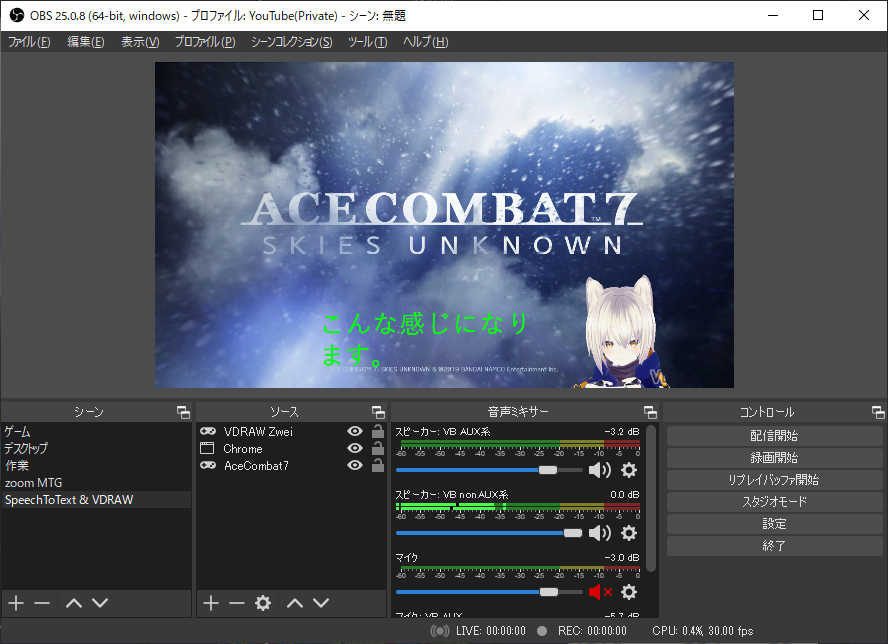
Task: Click the audio mixer vertical scrollbar
Action: [x=651, y=498]
